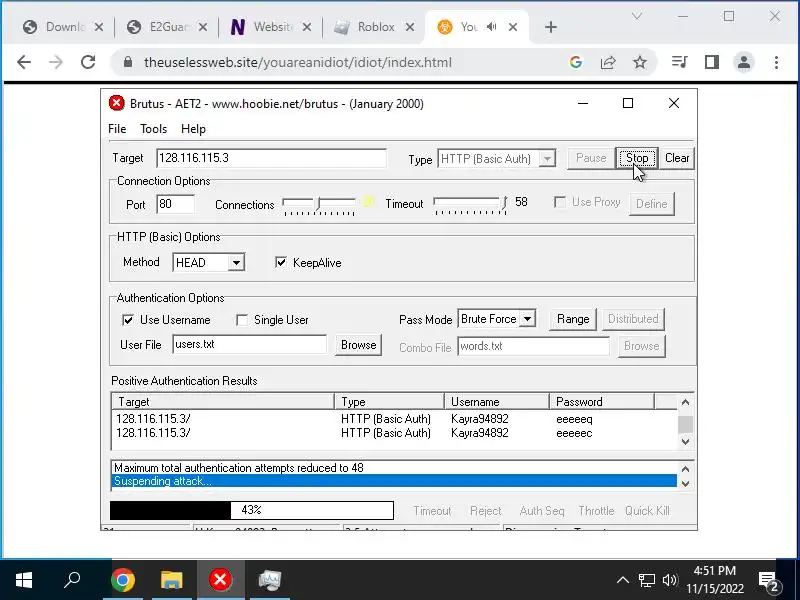Open Chrome three-dot menu

point(776,62)
